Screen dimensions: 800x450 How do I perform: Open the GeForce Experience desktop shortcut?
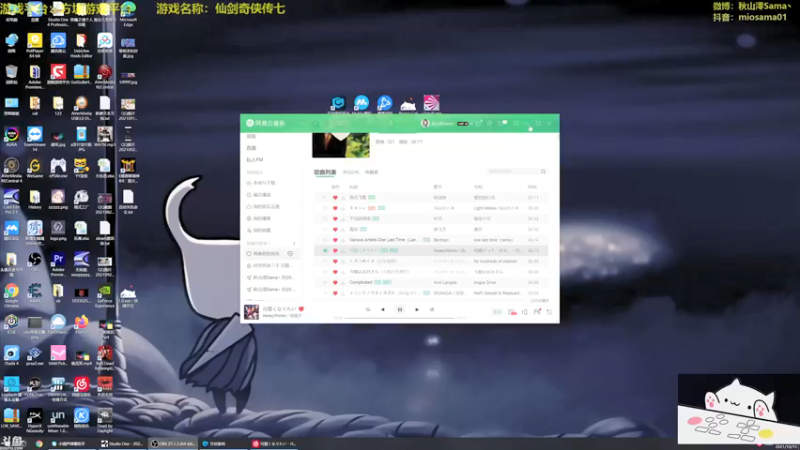pyautogui.click(x=105, y=295)
